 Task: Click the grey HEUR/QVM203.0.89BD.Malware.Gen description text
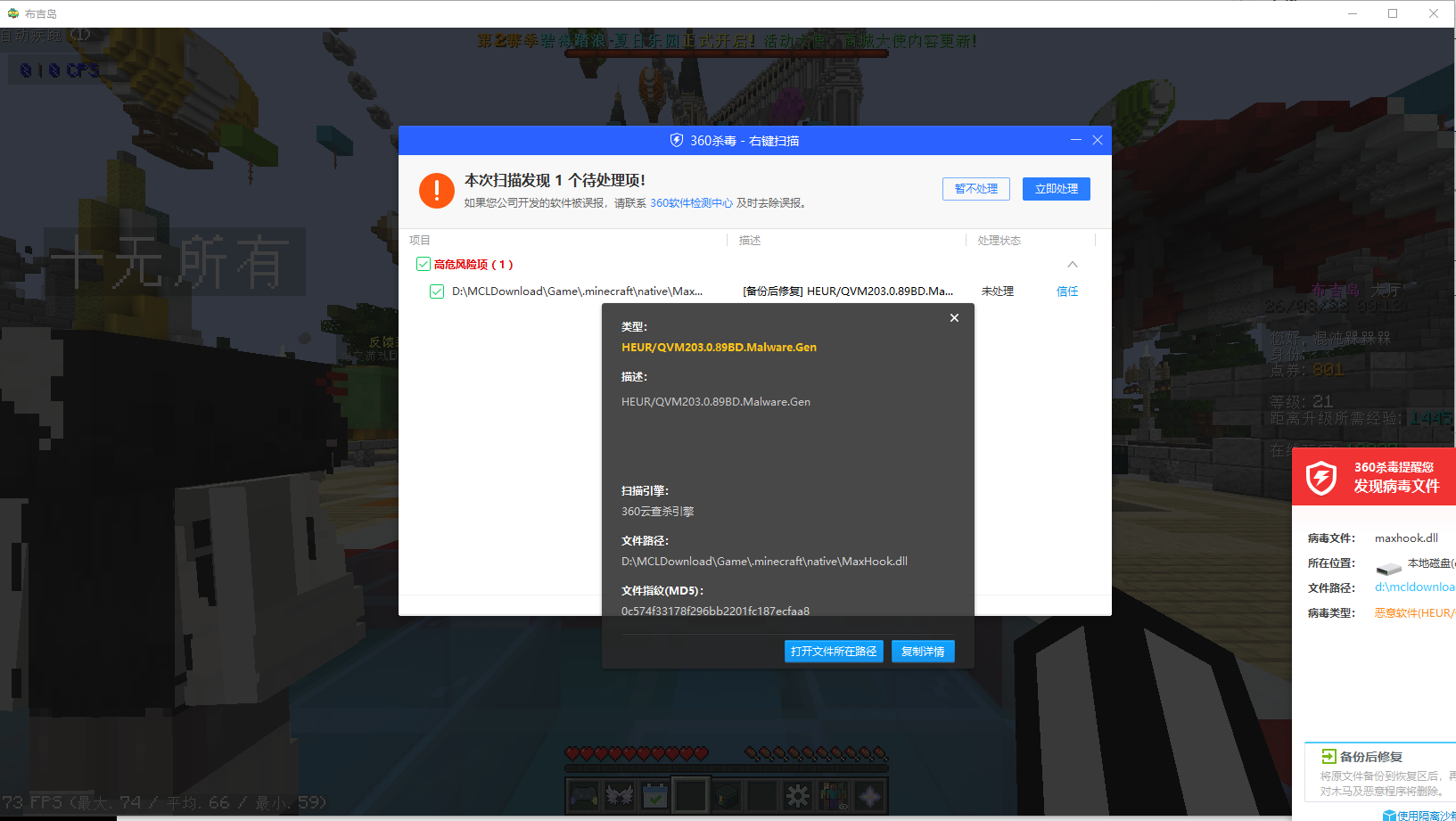coord(716,402)
